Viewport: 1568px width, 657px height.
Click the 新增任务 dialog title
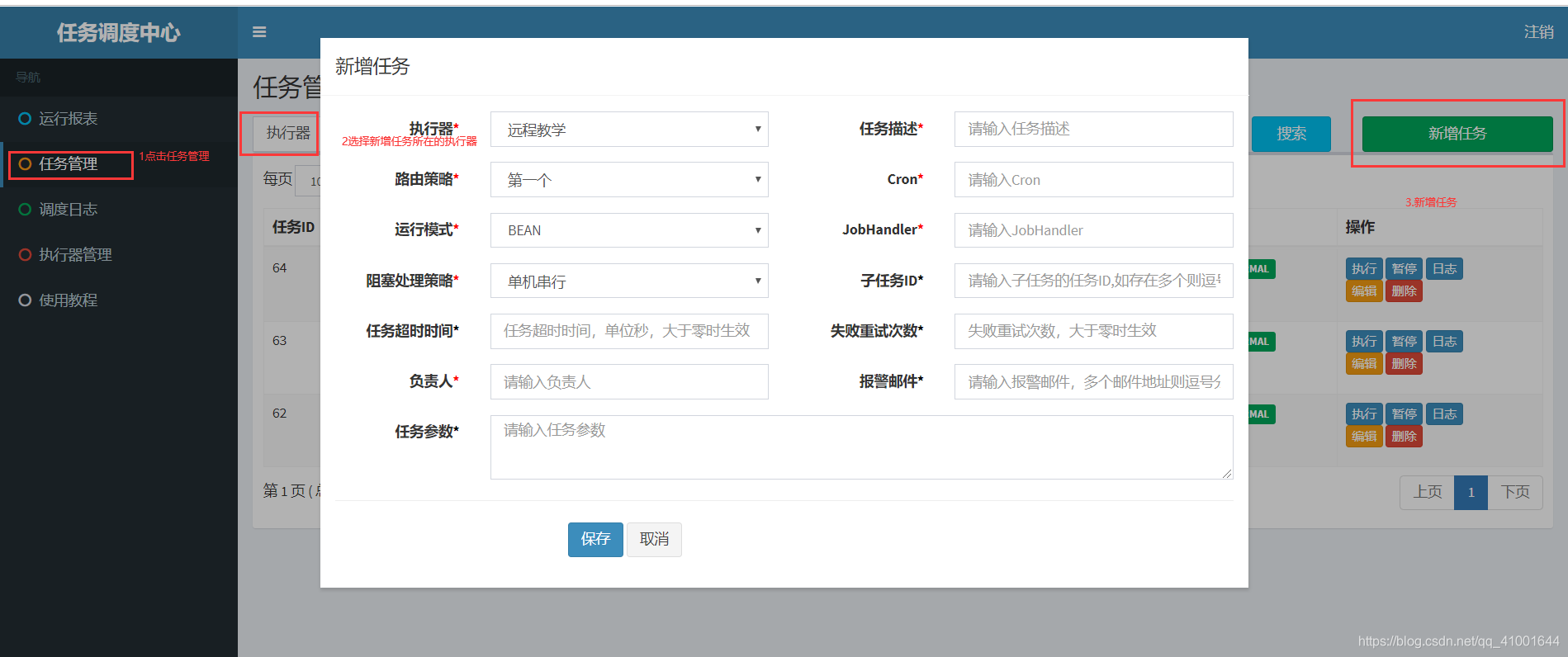click(372, 66)
